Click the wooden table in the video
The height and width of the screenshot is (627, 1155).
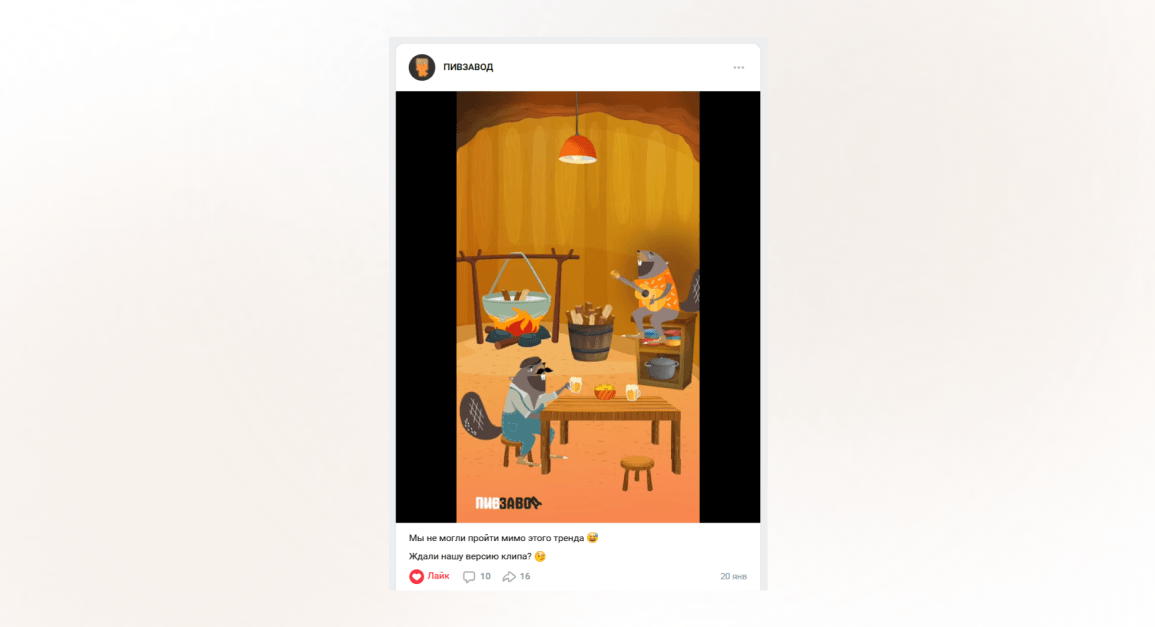pyautogui.click(x=611, y=431)
